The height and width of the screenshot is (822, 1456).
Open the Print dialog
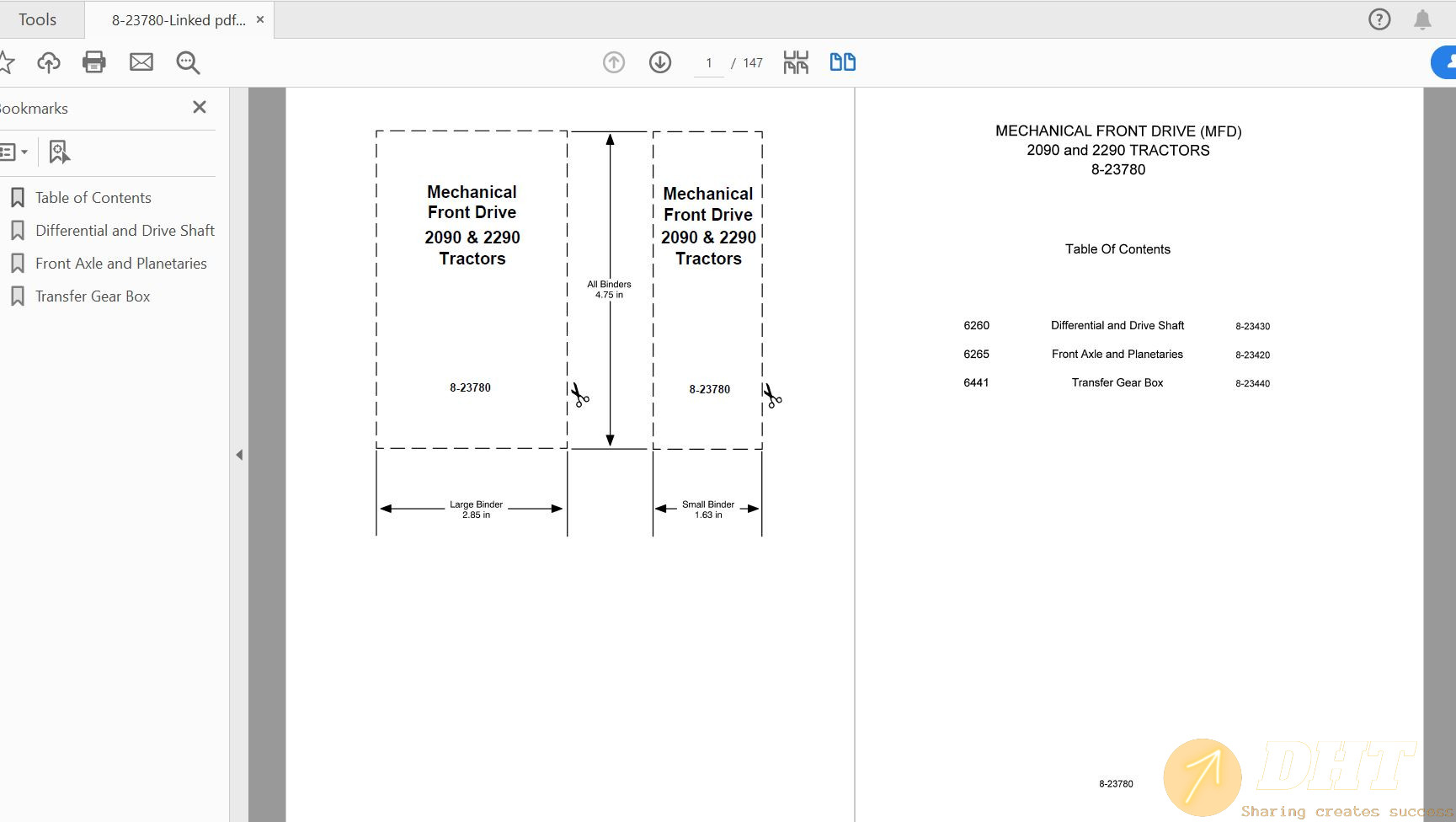point(94,61)
